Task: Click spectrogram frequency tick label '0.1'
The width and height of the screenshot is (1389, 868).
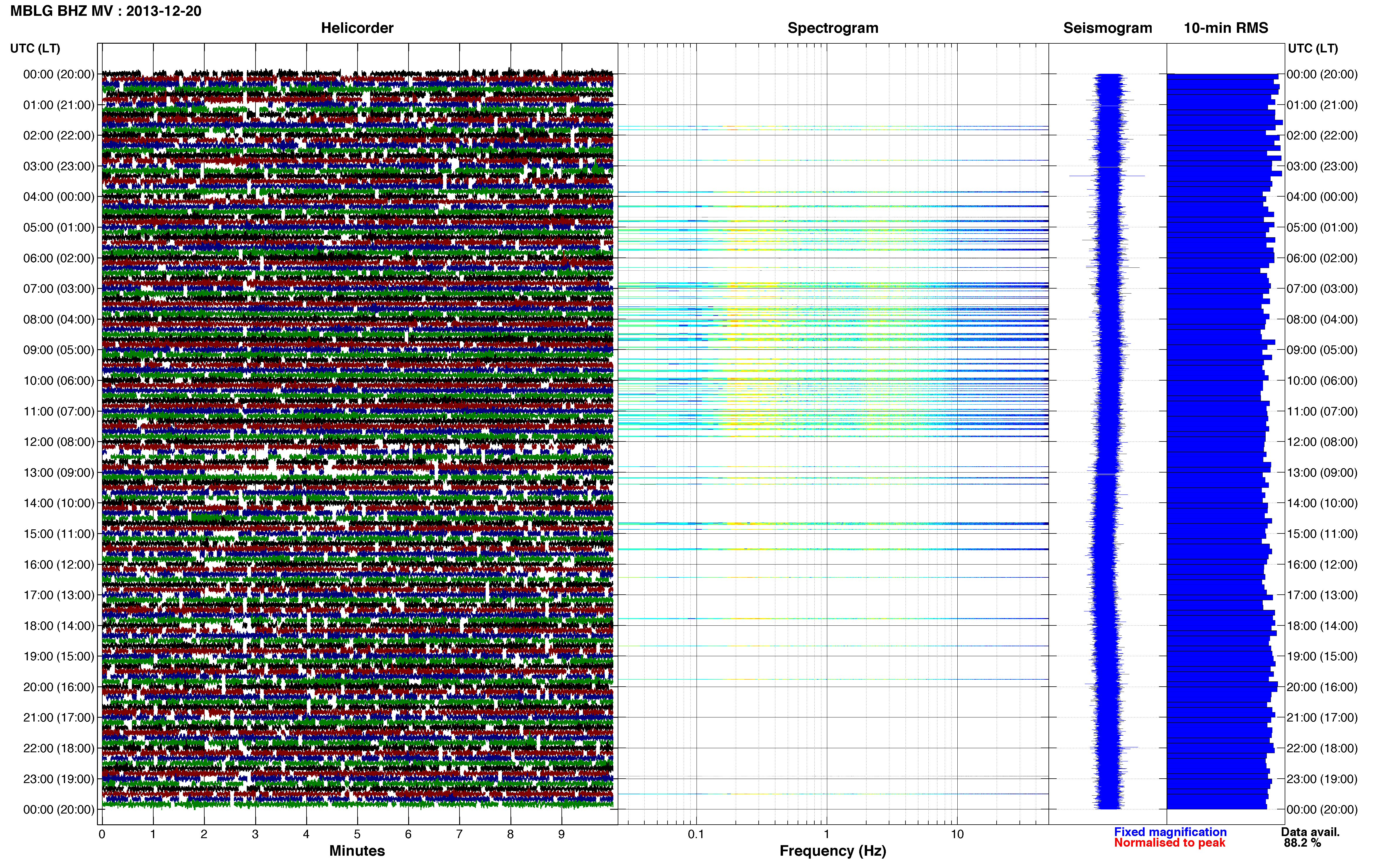Action: (696, 834)
